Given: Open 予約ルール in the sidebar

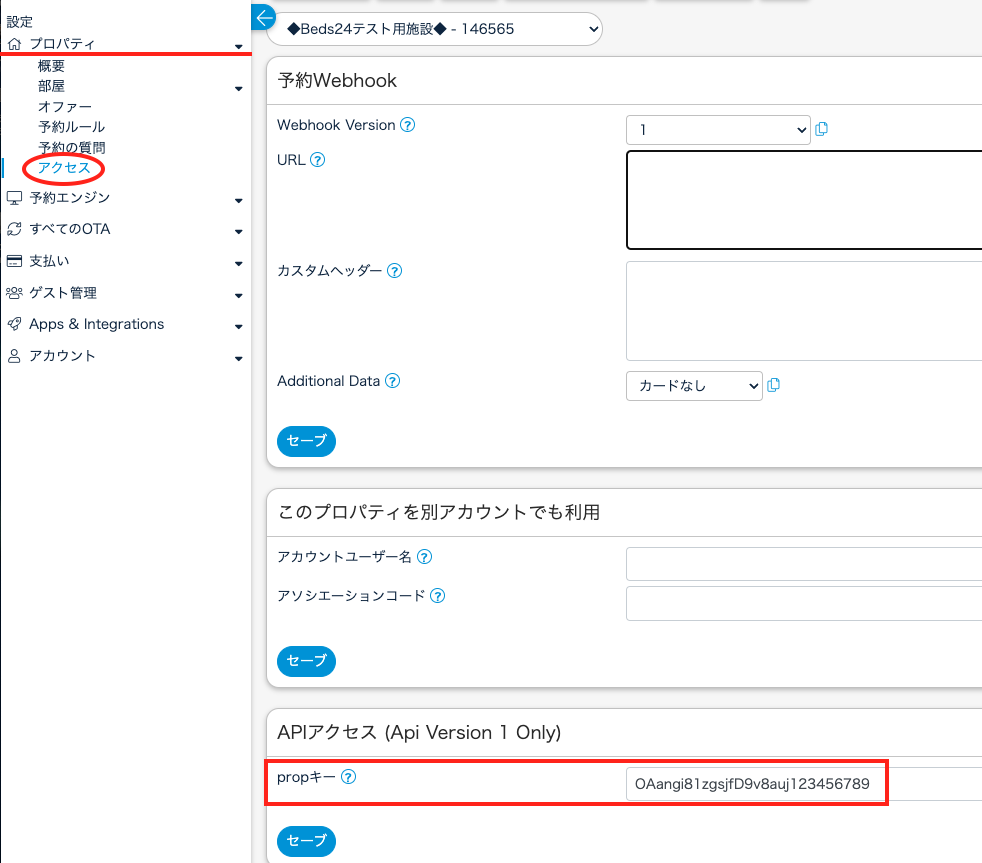Looking at the screenshot, I should click(x=71, y=127).
